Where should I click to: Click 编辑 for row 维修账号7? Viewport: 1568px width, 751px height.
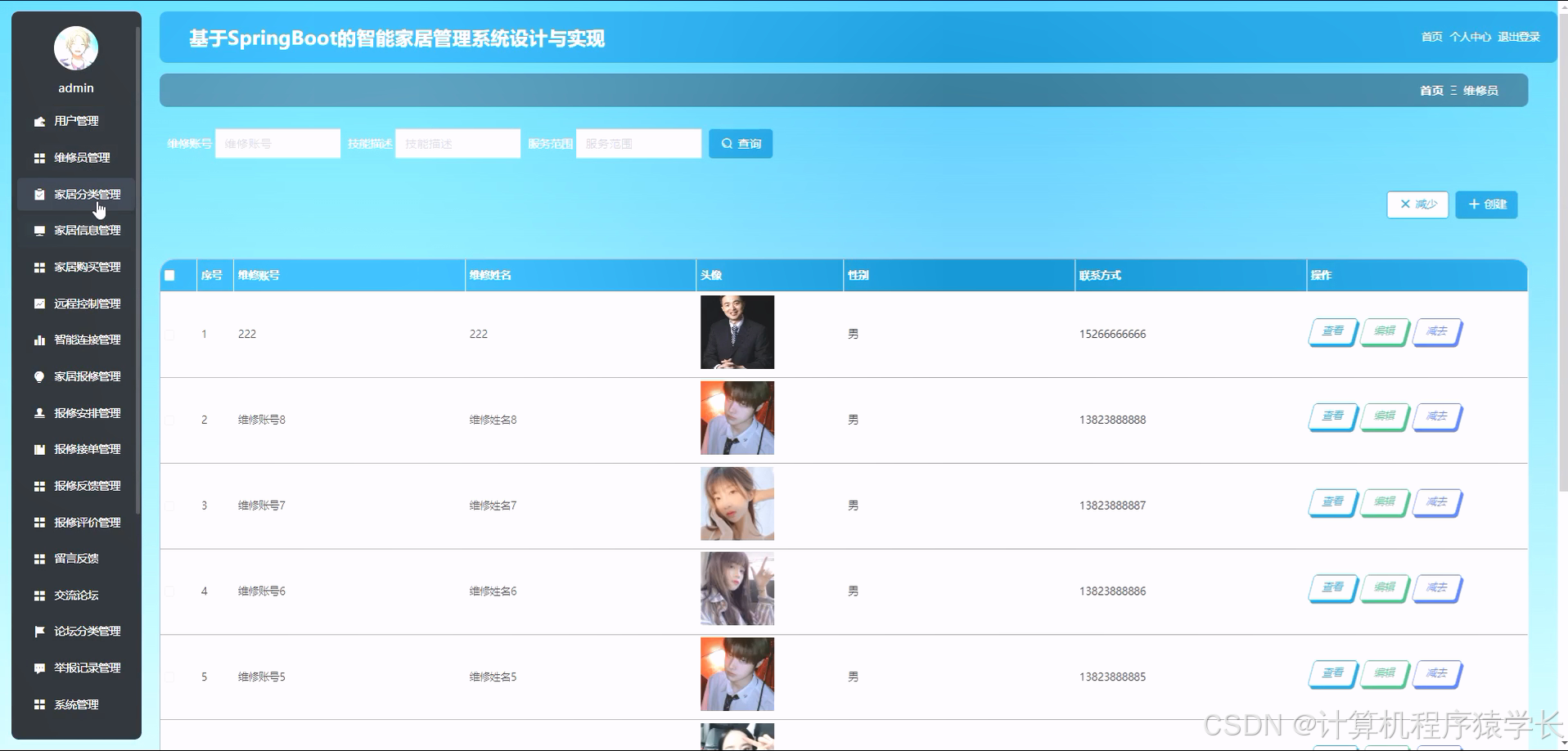1384,503
